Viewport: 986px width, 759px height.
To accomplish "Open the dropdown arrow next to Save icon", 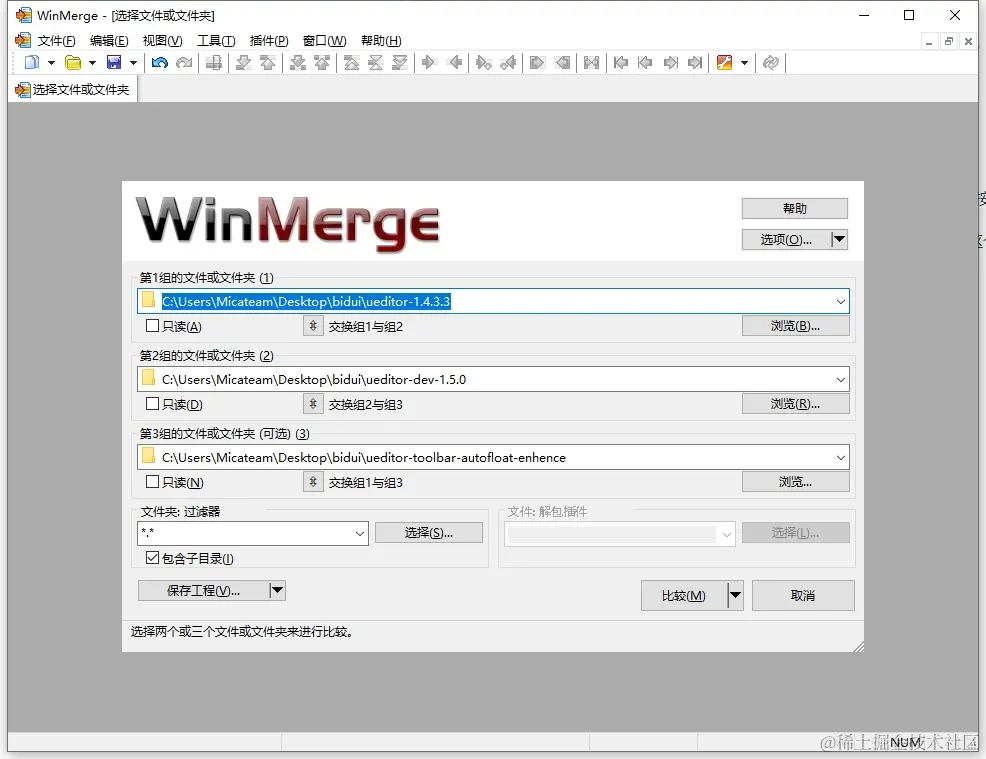I will [133, 62].
